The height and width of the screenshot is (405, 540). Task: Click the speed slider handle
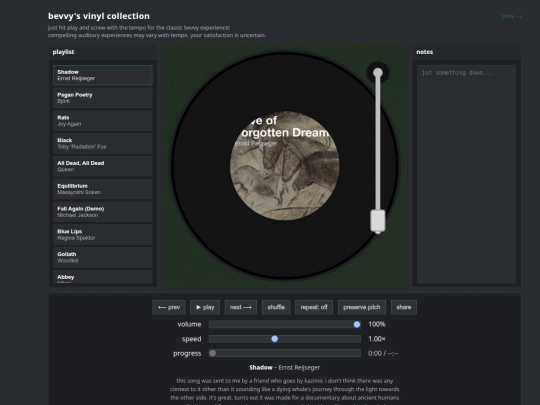pyautogui.click(x=274, y=339)
